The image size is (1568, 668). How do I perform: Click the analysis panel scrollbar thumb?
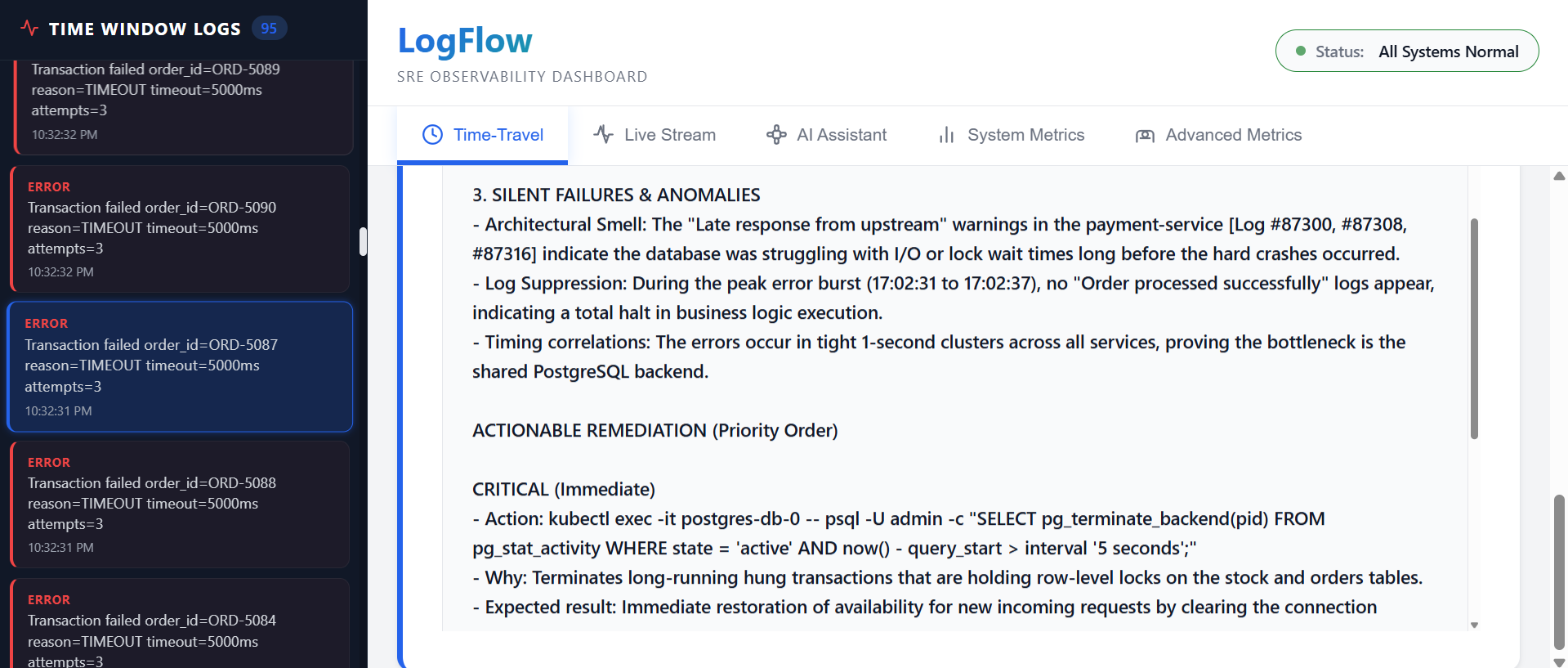pos(1474,327)
